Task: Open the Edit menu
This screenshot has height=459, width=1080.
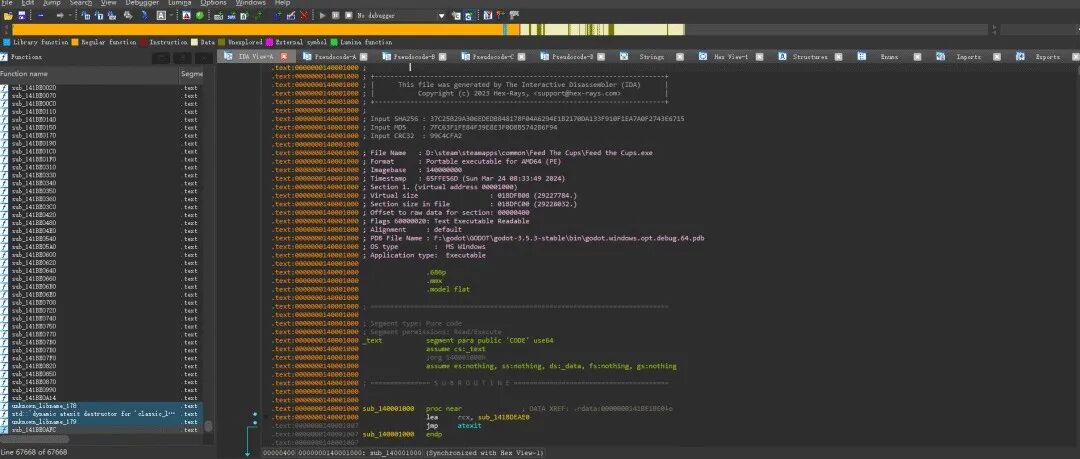Action: (28, 3)
